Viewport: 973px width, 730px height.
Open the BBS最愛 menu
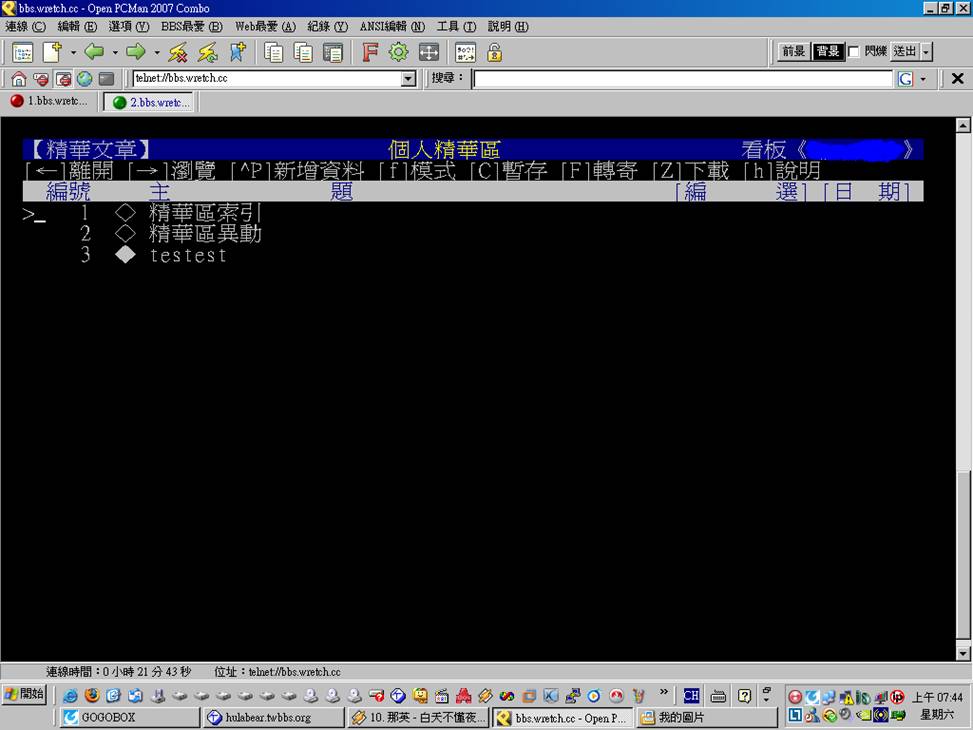191,27
